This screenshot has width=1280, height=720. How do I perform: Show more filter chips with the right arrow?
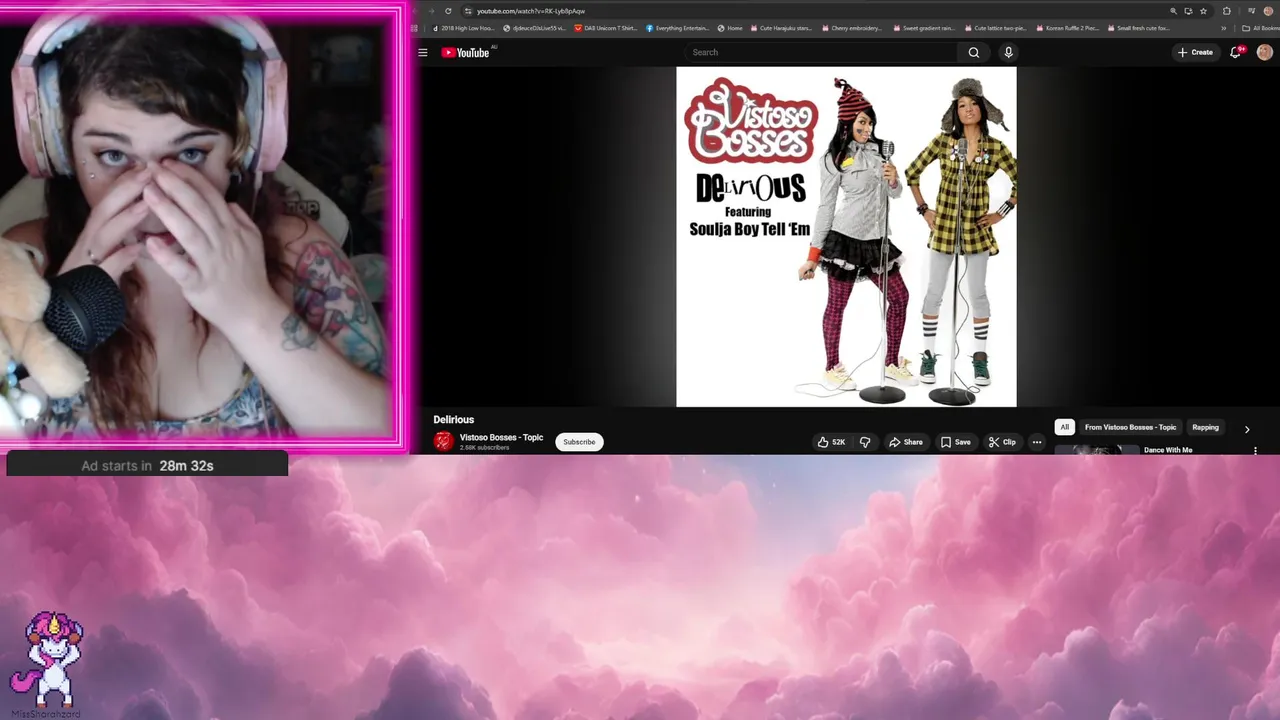[1247, 429]
